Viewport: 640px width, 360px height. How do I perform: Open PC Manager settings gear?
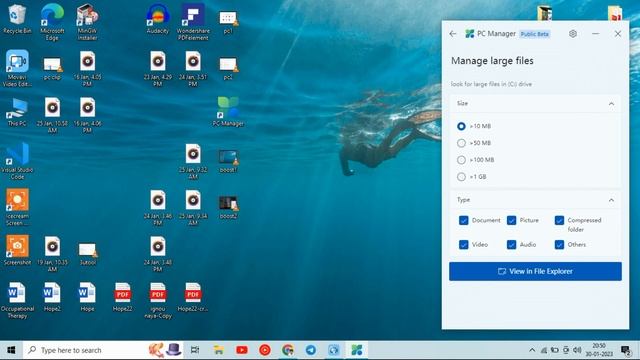pyautogui.click(x=573, y=34)
